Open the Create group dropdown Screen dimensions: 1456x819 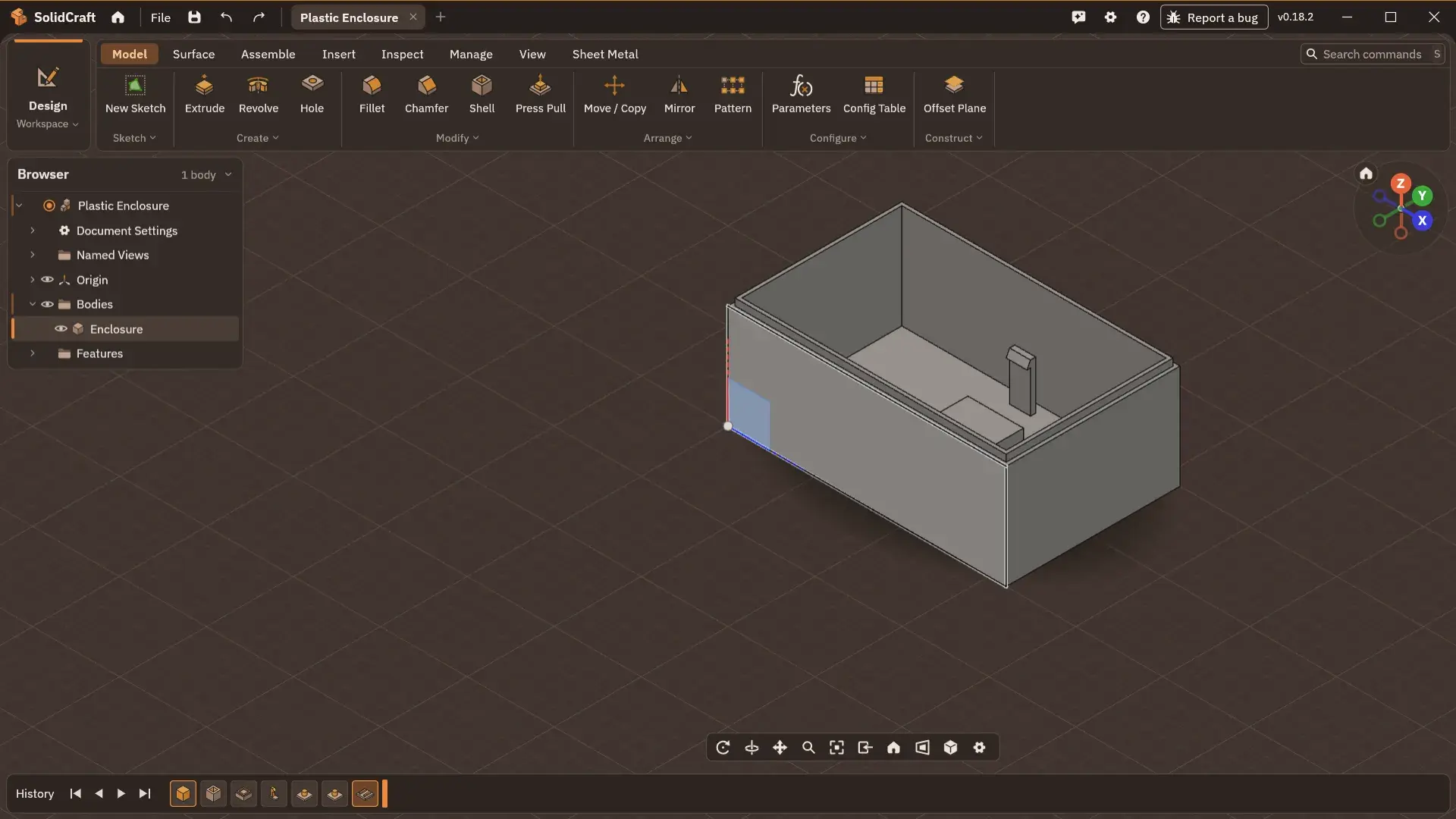pos(258,138)
